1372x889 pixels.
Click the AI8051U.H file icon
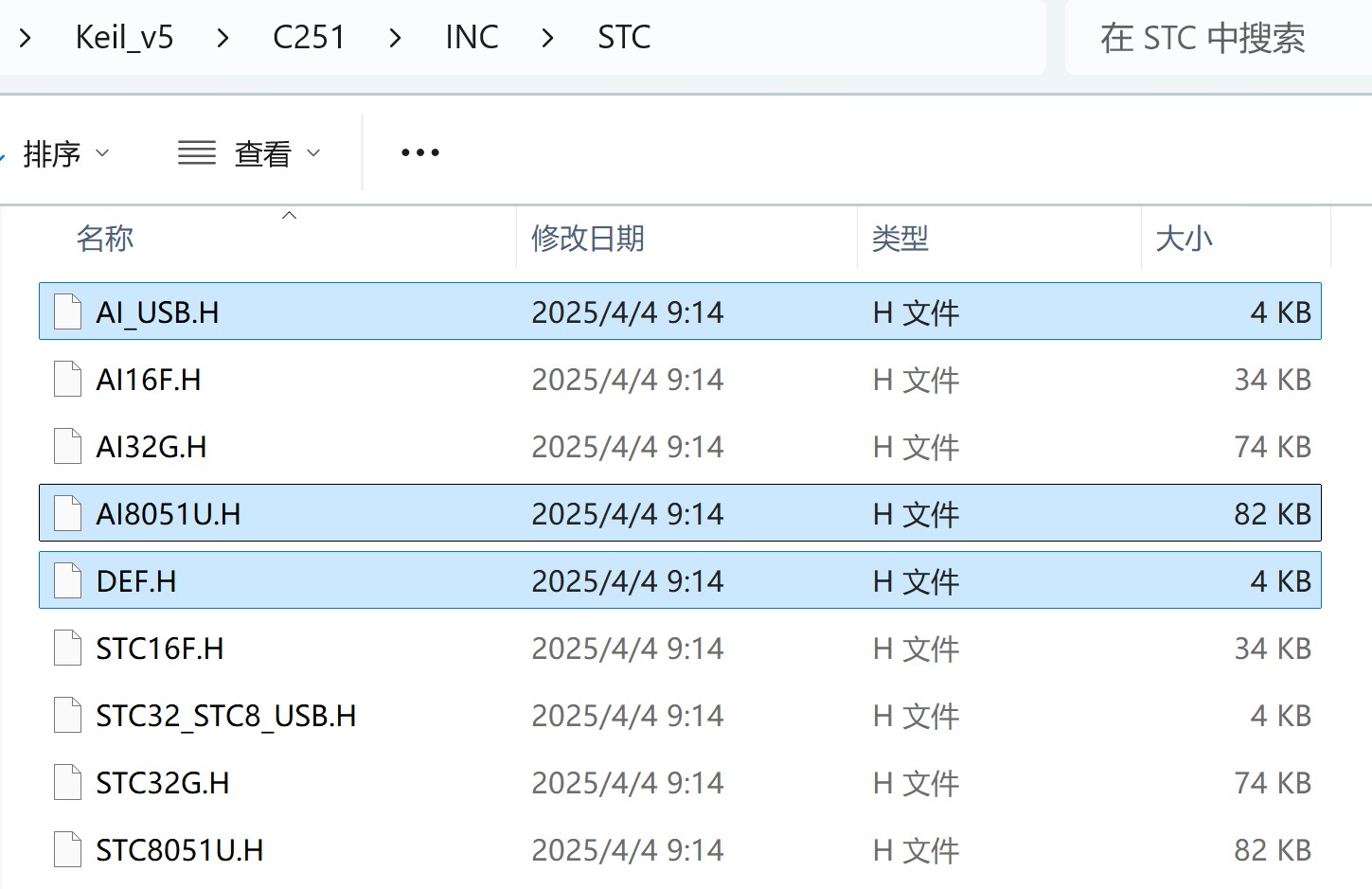pos(67,513)
